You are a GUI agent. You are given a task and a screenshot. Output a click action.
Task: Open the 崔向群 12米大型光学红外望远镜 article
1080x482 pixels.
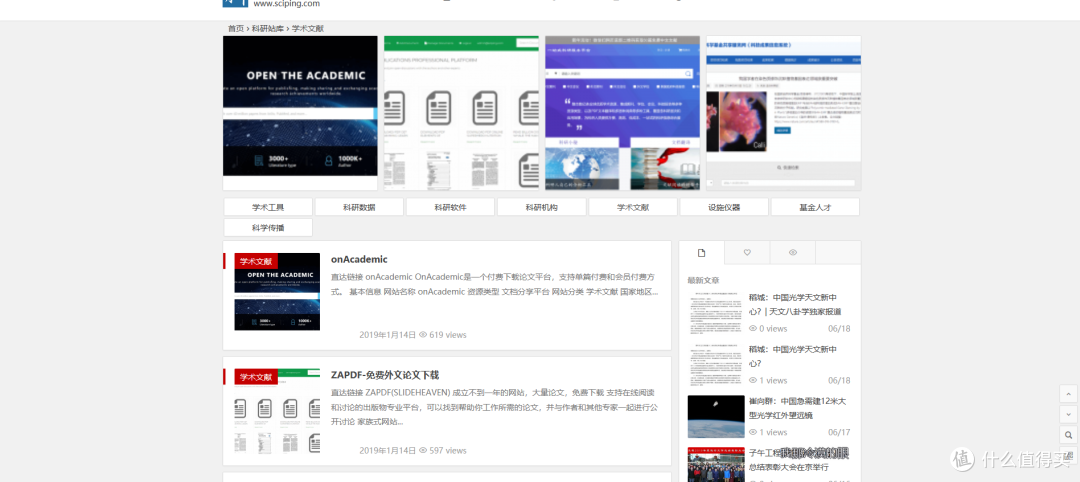(798, 408)
